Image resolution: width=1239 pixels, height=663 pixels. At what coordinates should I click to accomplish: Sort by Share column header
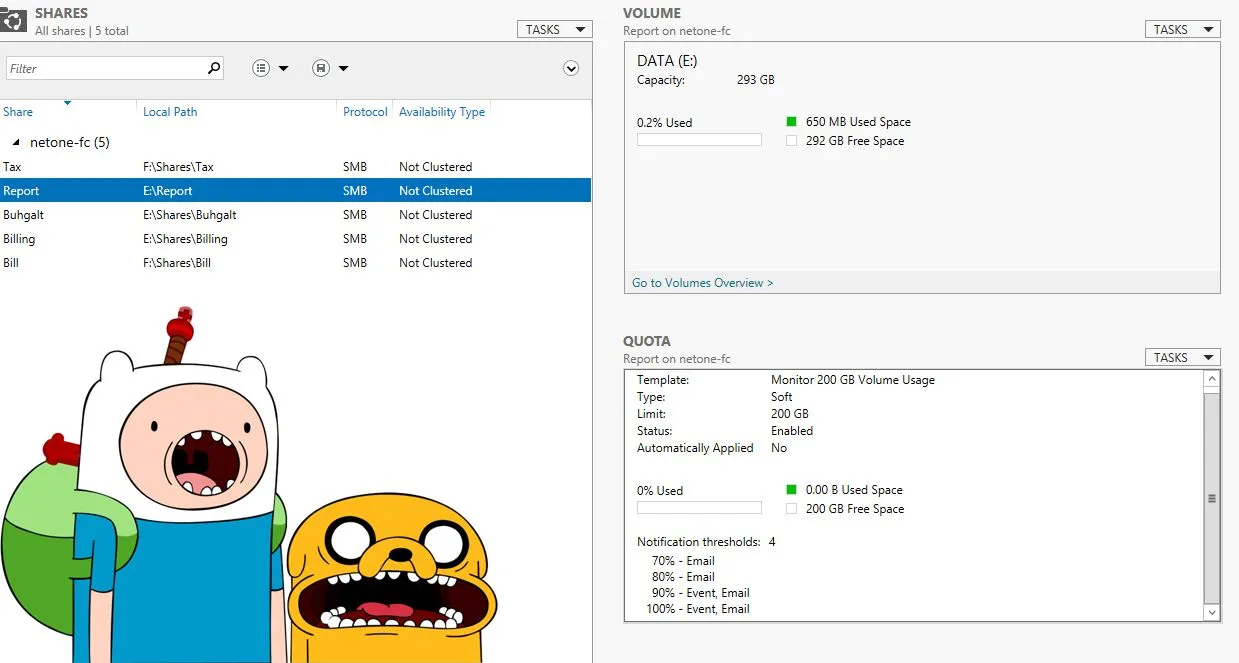click(18, 112)
